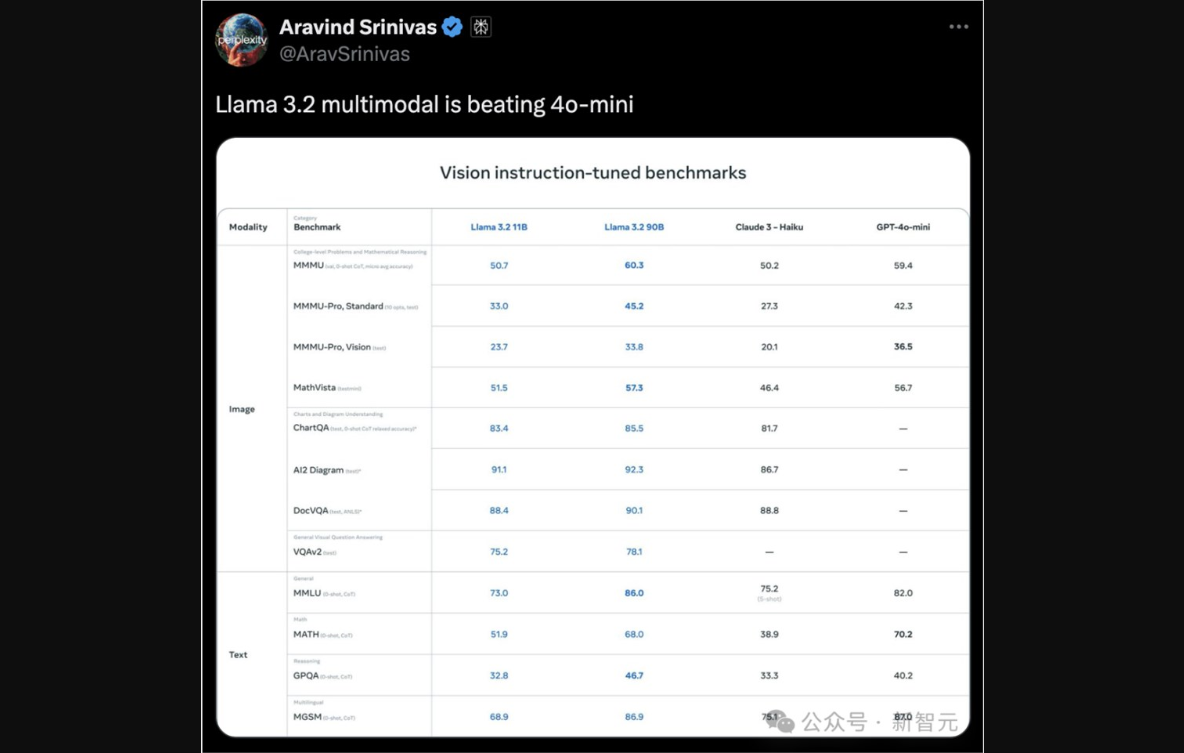Click the affiliation badge beside verified checkmark
The image size is (1184, 753).
click(481, 27)
